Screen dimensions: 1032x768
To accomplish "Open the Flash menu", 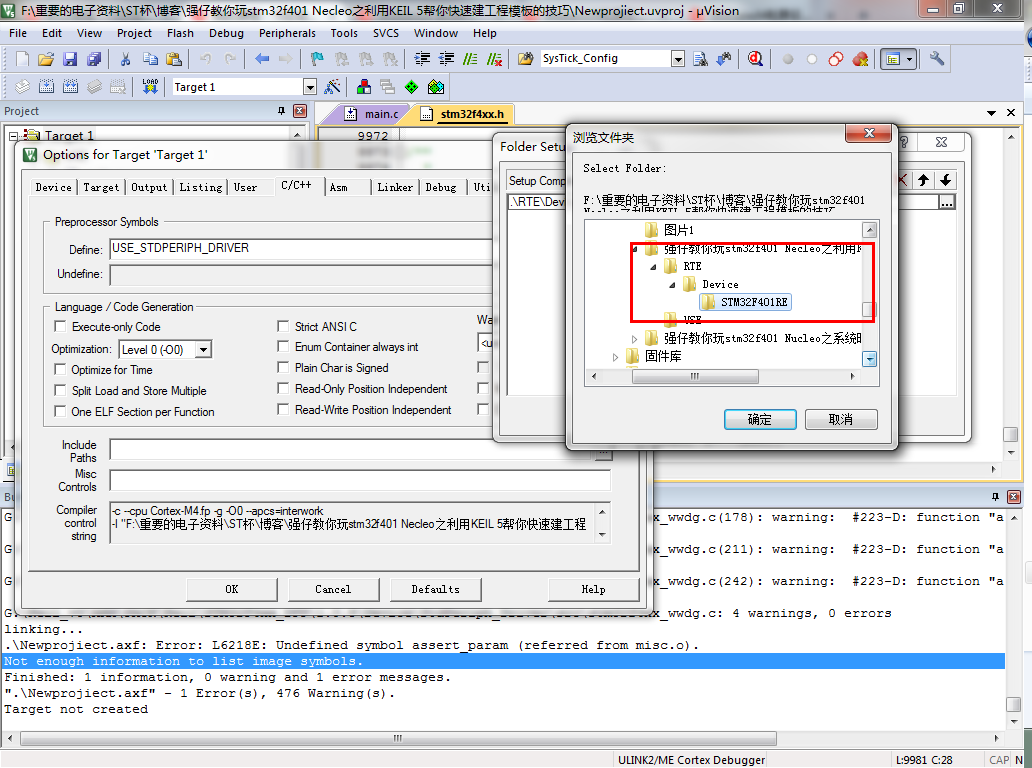I will (180, 33).
